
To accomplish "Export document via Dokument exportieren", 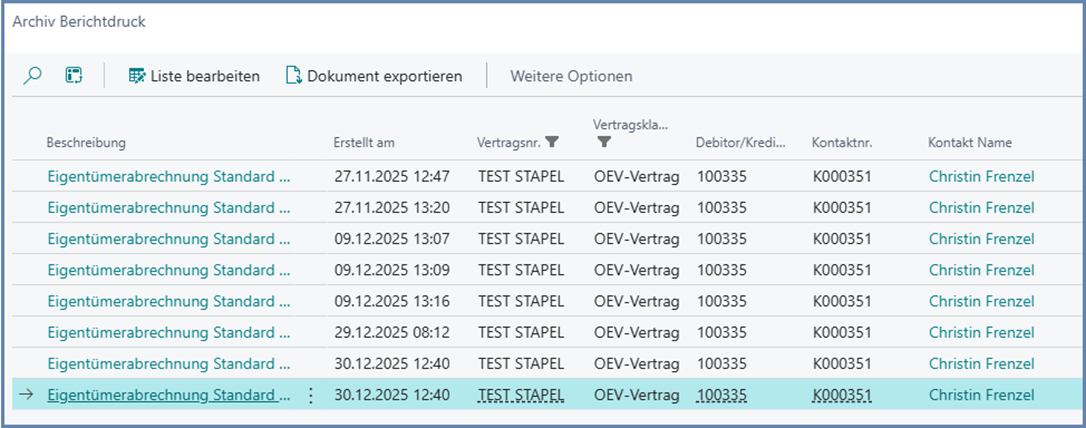I will click(384, 76).
